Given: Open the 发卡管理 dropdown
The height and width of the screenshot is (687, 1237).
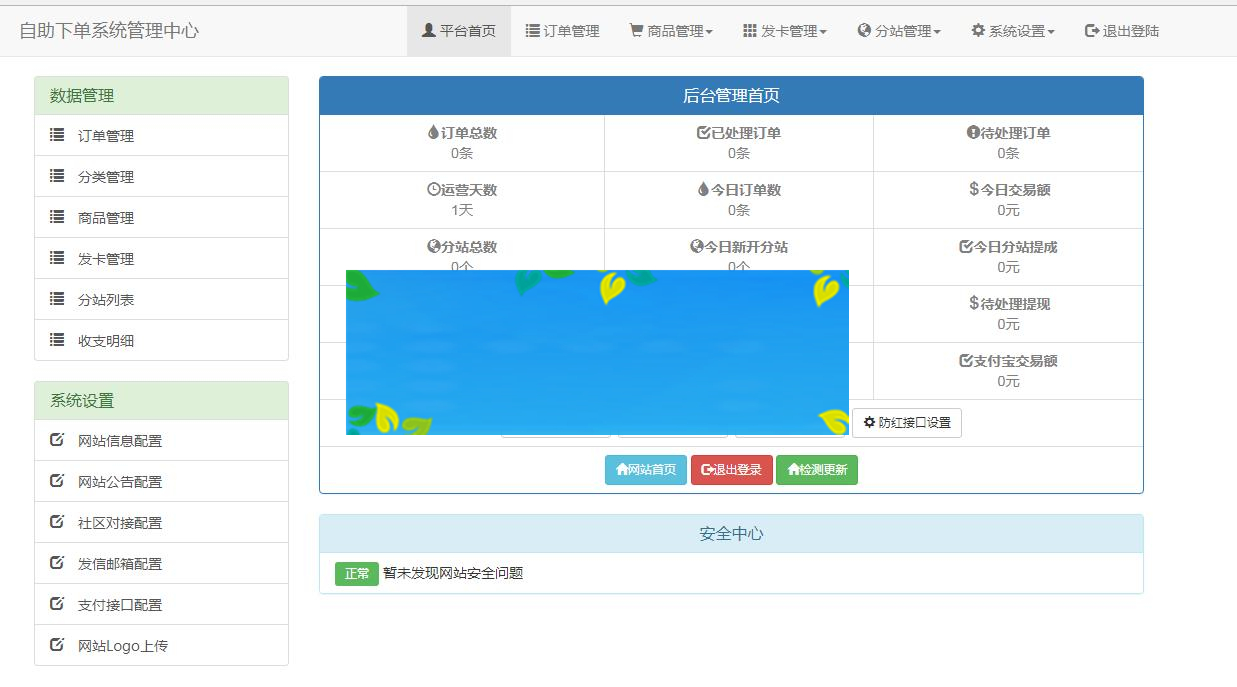Looking at the screenshot, I should click(x=783, y=30).
